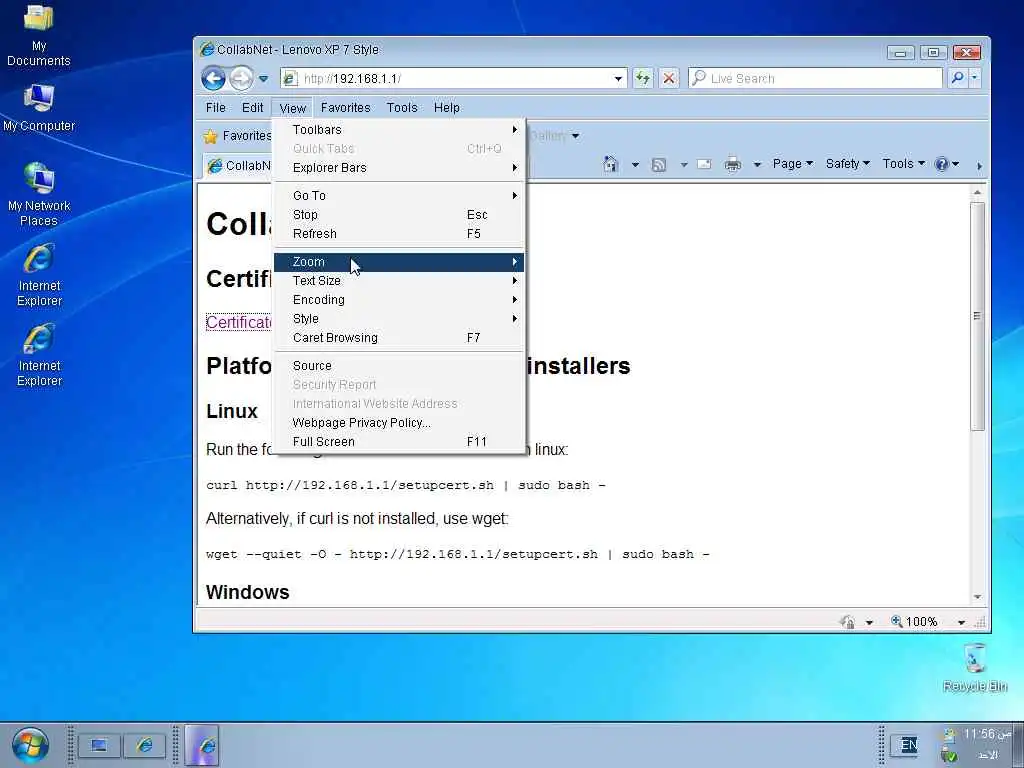This screenshot has height=768, width=1024.
Task: Click the active IE taskbar button
Action: pos(202,745)
